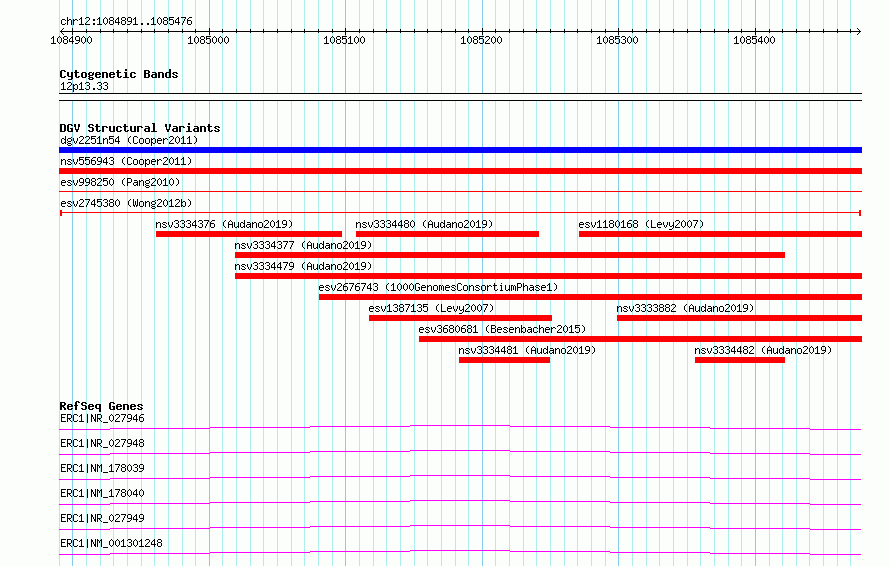Select nsv3334377 (Audano2019) label
890x566 pixels.
(303, 245)
